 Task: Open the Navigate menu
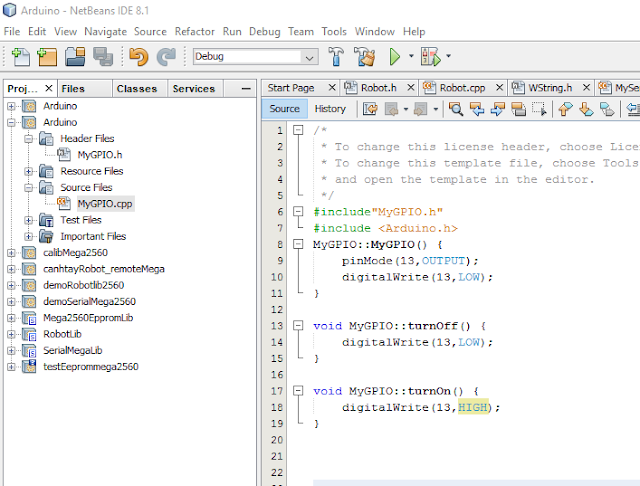105,32
